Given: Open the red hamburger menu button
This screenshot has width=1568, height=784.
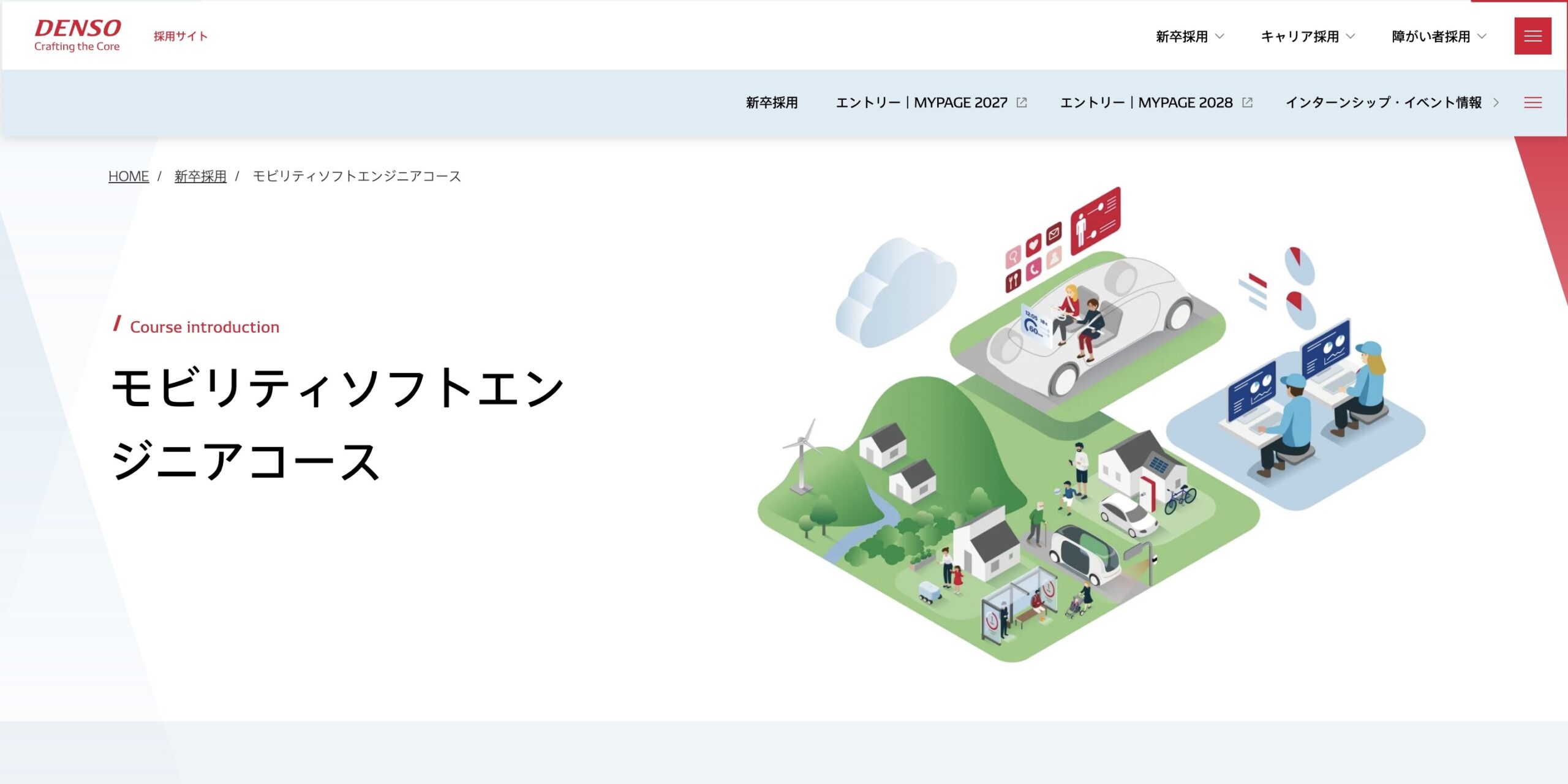Looking at the screenshot, I should (1532, 36).
